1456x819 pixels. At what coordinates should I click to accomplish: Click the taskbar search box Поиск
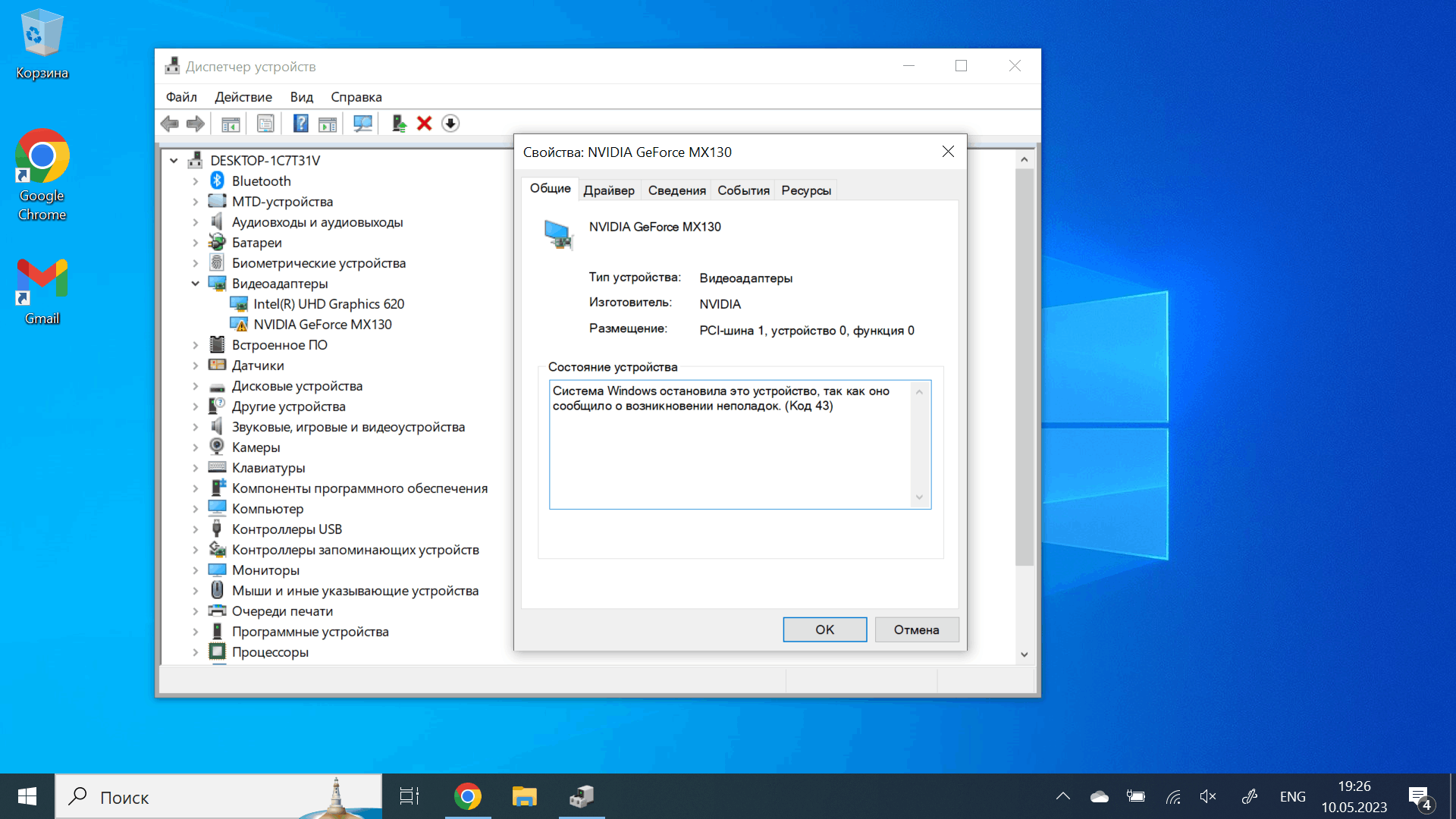tap(219, 796)
